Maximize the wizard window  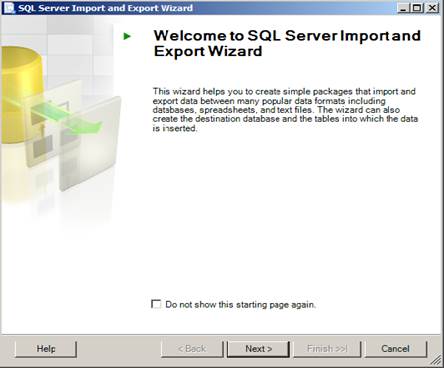tap(417, 8)
